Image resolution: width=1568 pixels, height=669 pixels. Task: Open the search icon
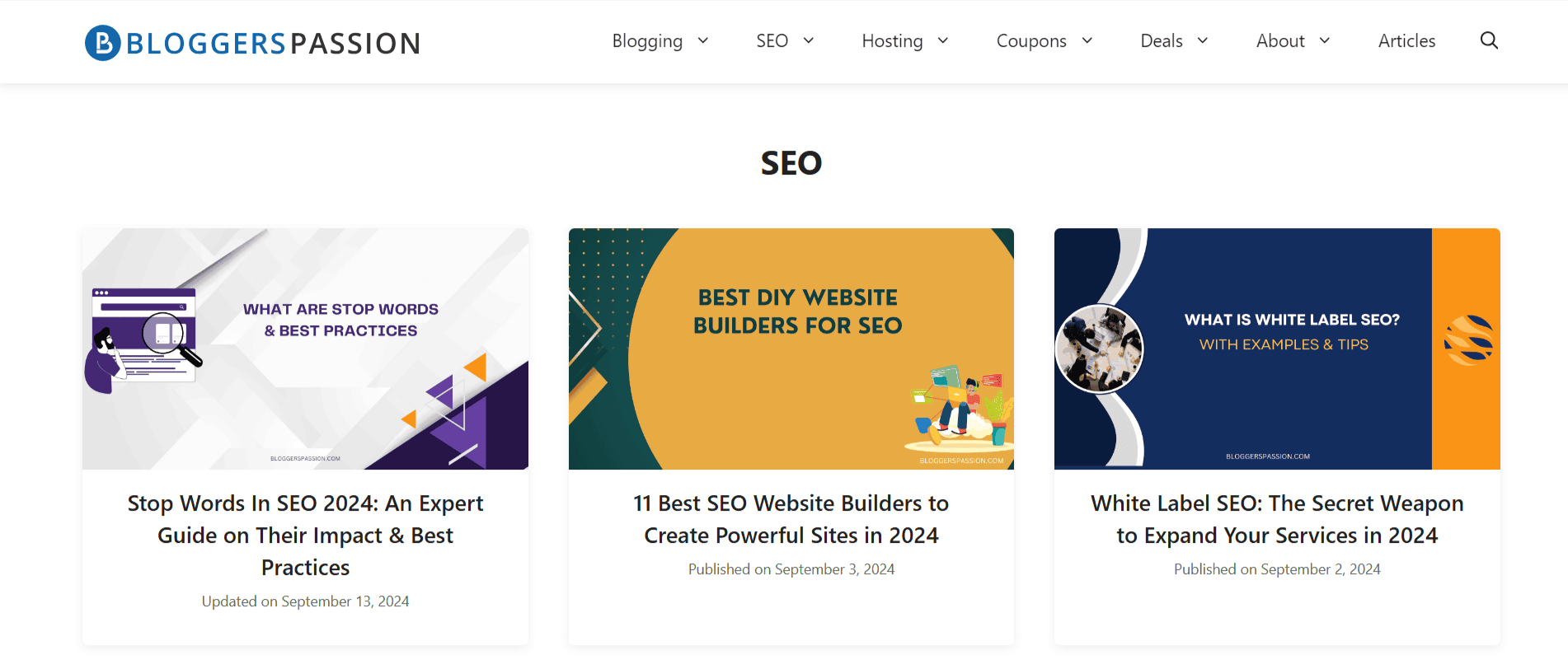pos(1489,40)
